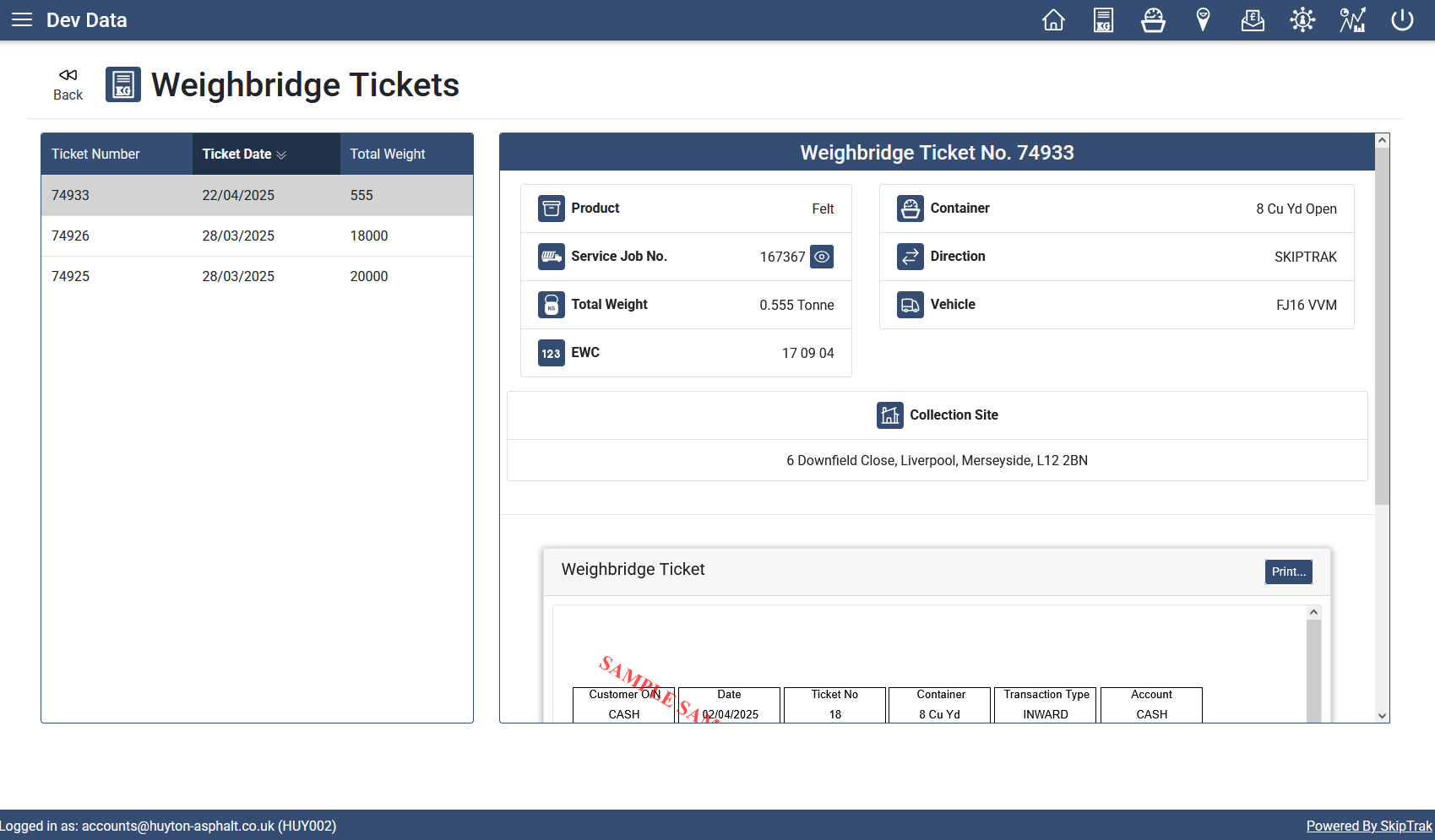Follow the Powered By SkipTrak link

click(1368, 826)
